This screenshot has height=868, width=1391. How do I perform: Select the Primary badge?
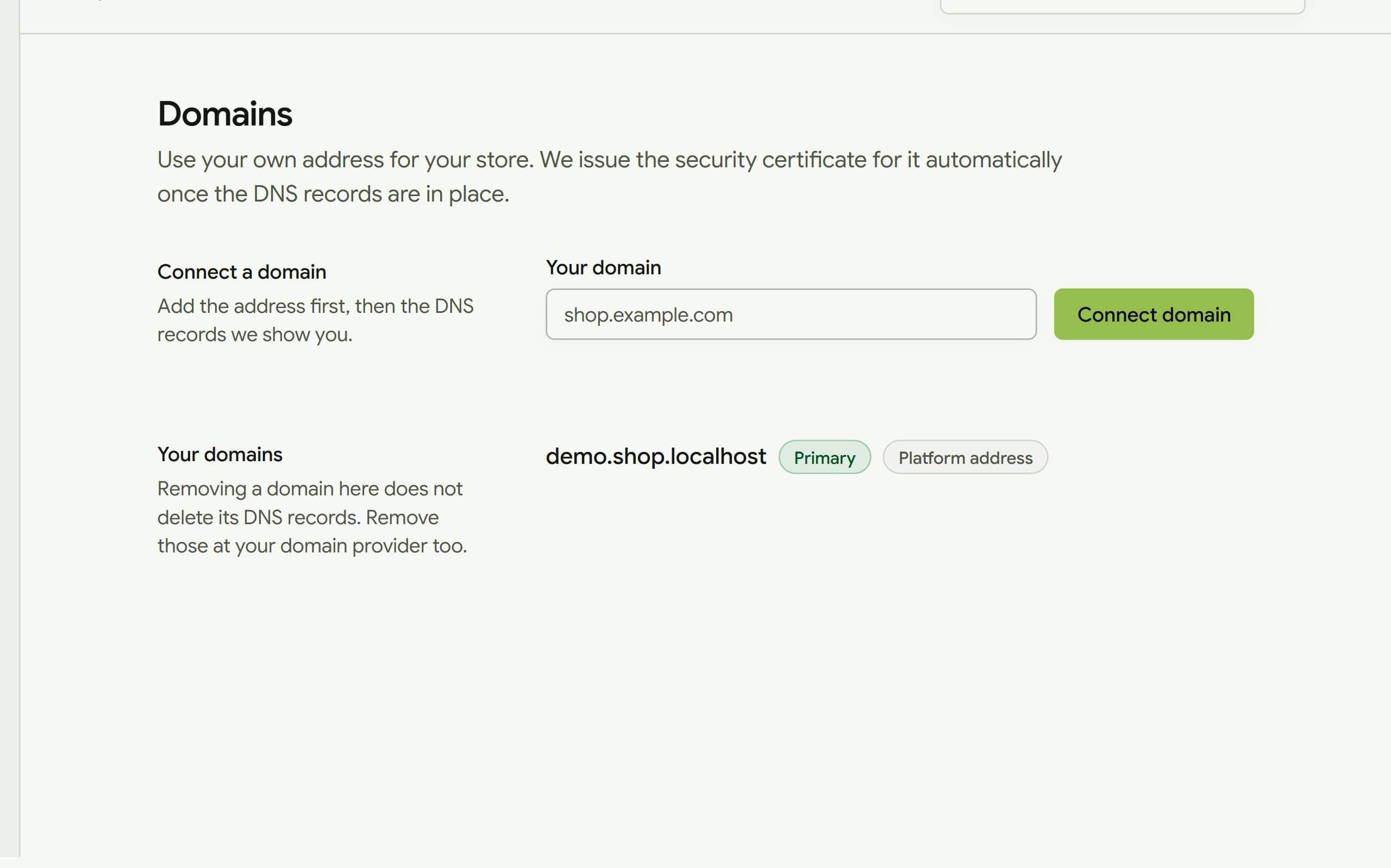824,457
